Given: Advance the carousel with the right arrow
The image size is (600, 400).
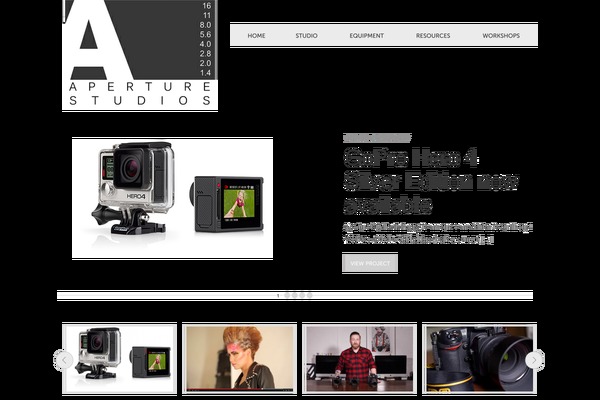Looking at the screenshot, I should click(x=534, y=360).
